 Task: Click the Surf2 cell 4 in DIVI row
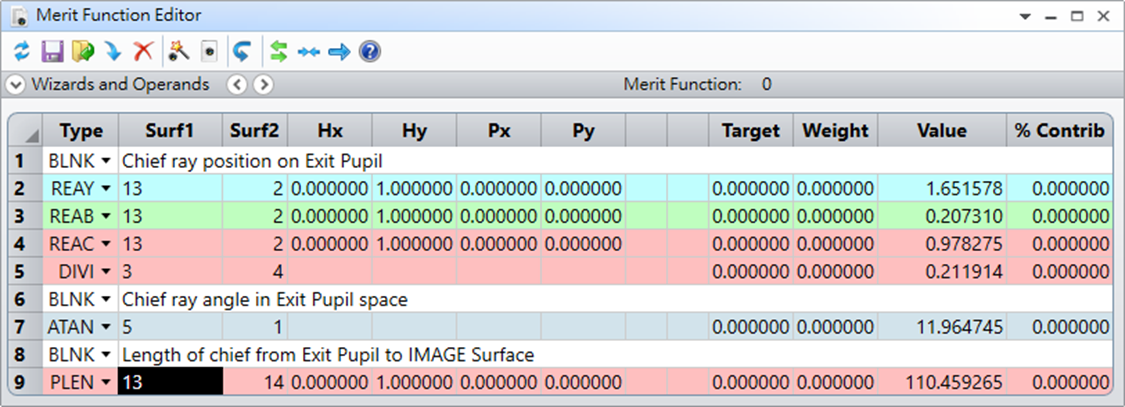coord(255,272)
